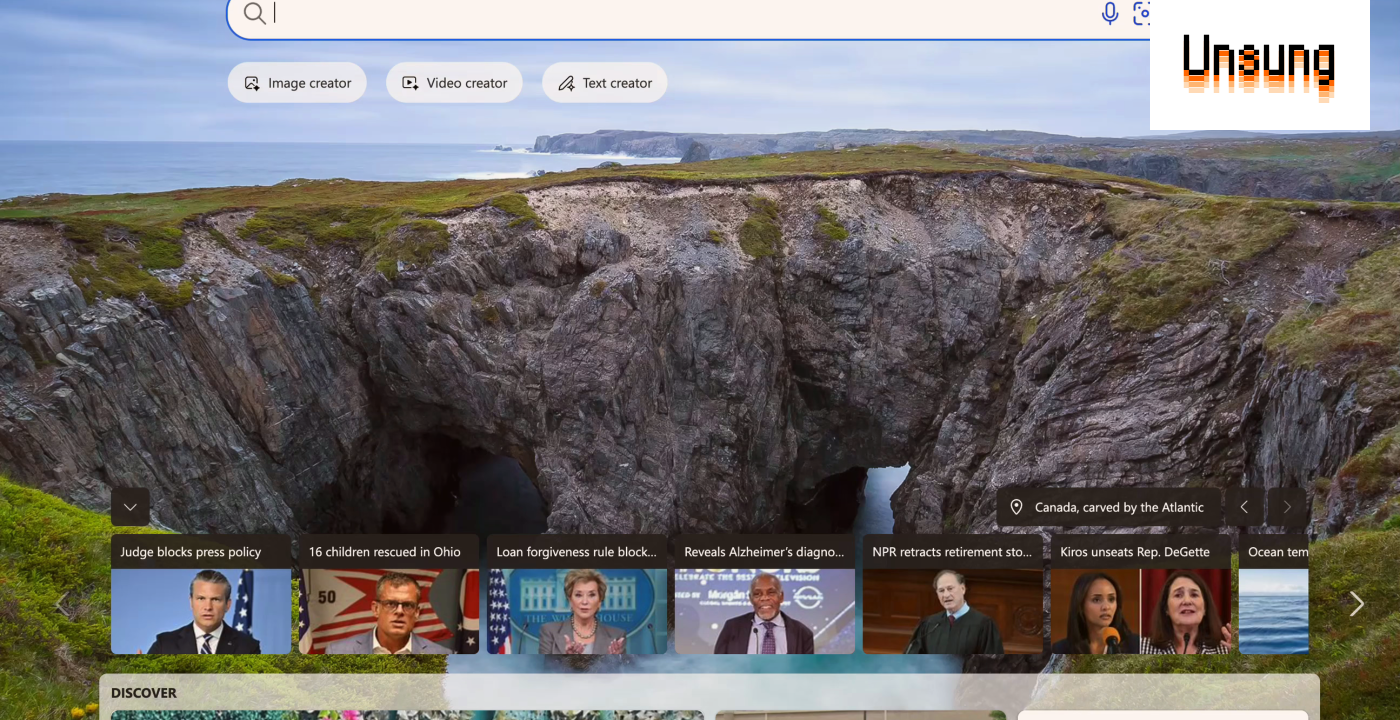
Task: Open the Loan forgiveness rule story
Action: (x=577, y=594)
